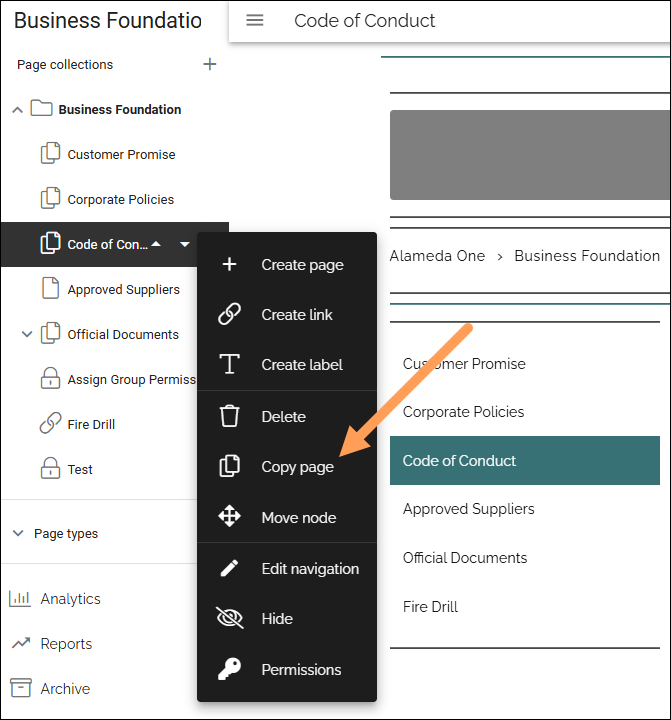Open Corporate Policies in page navigation
Image resolution: width=671 pixels, height=720 pixels.
tap(463, 411)
